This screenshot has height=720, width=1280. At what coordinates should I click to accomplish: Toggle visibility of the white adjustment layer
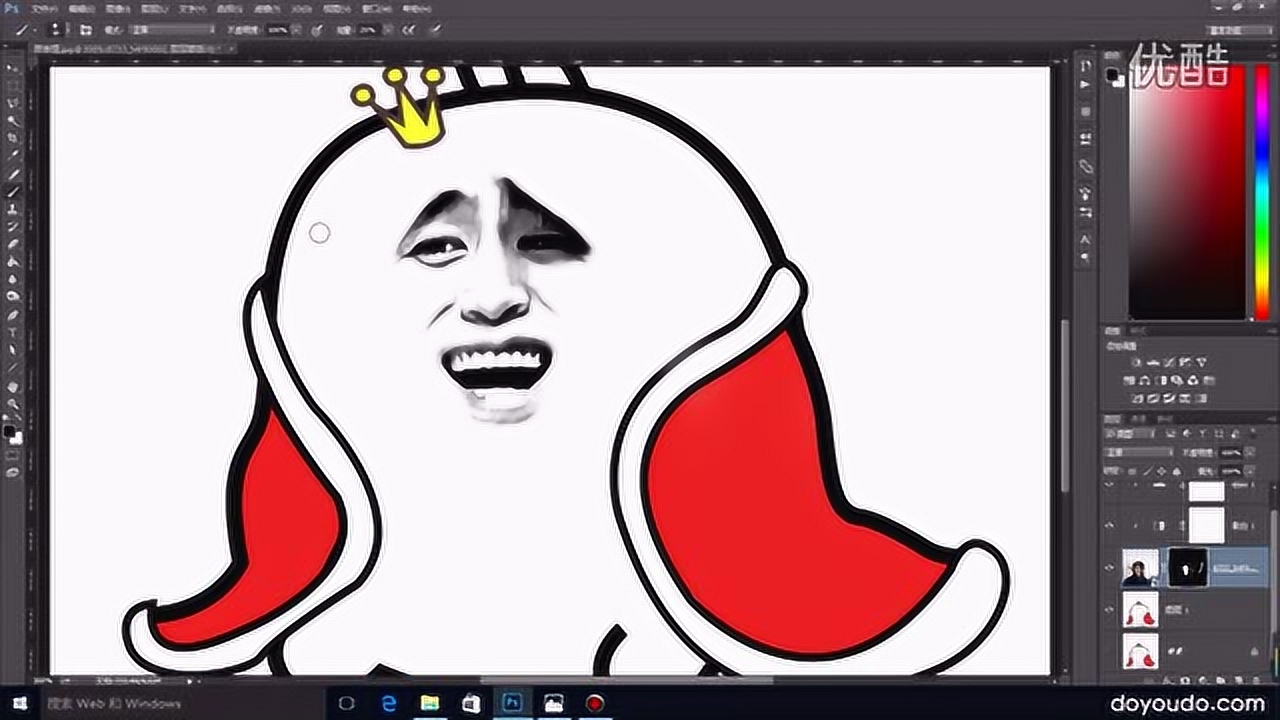click(1110, 525)
